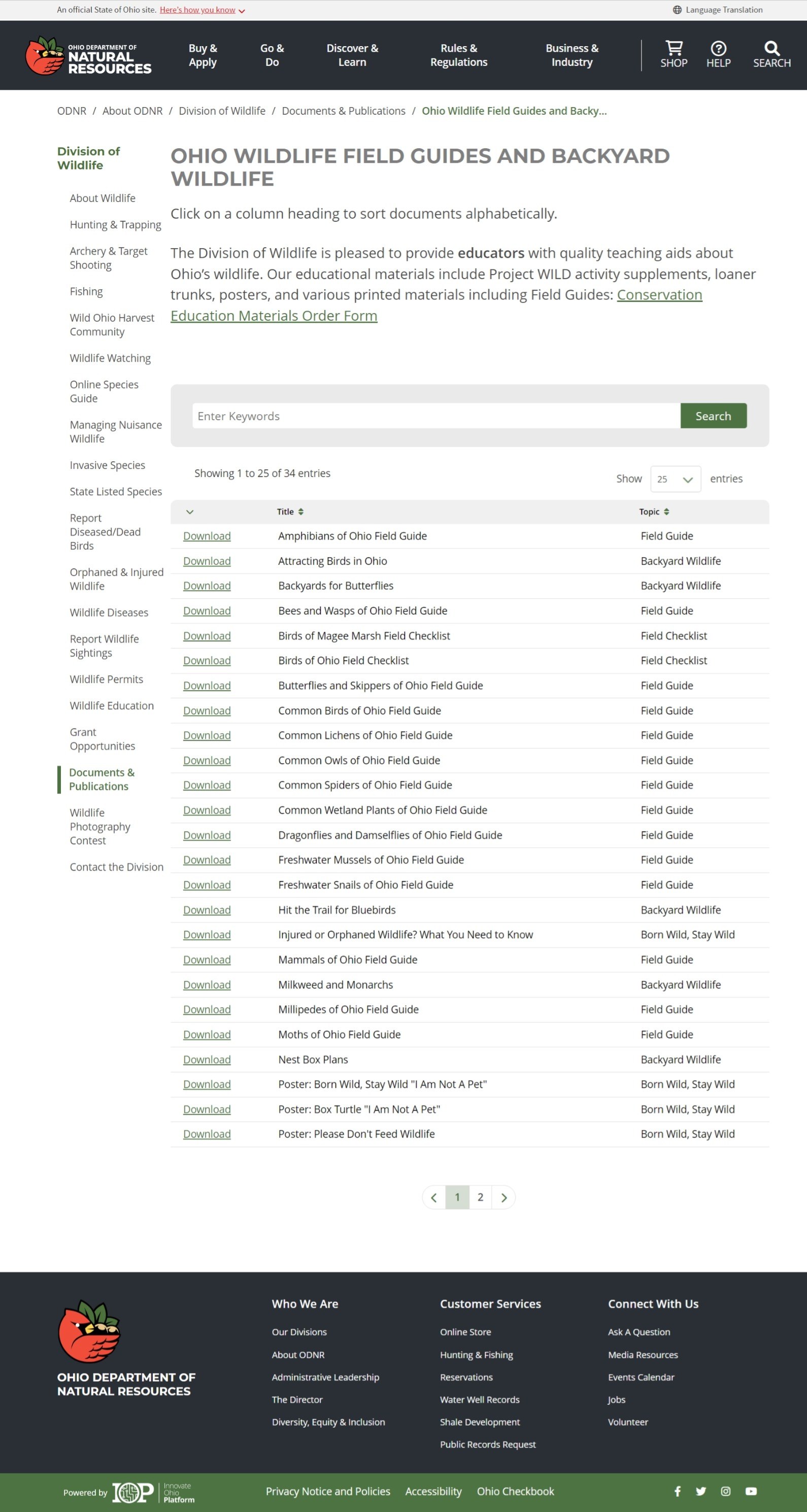Click the HELP question mark icon
Image resolution: width=807 pixels, height=1512 pixels.
718,48
